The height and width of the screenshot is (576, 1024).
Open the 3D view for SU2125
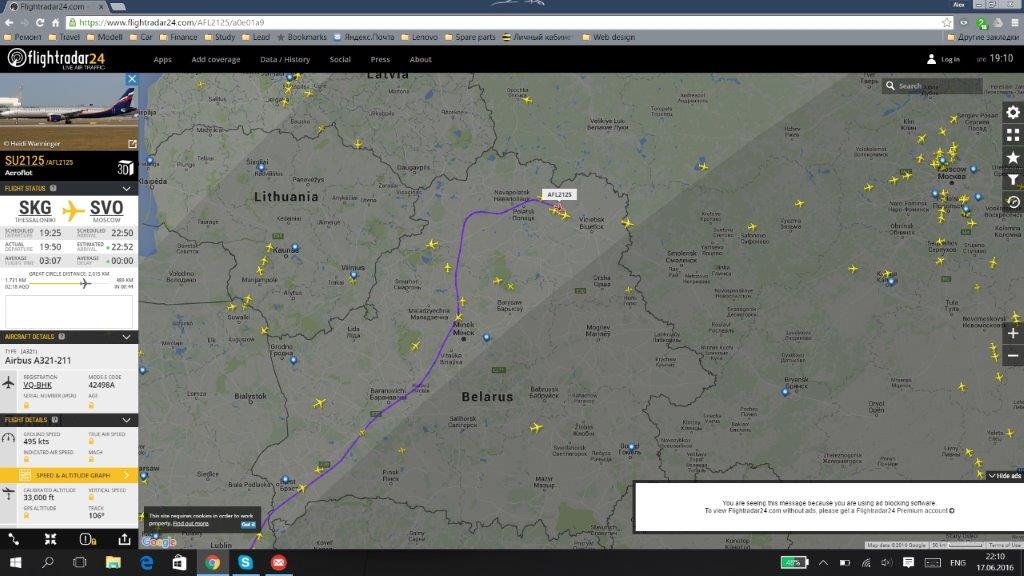point(125,168)
